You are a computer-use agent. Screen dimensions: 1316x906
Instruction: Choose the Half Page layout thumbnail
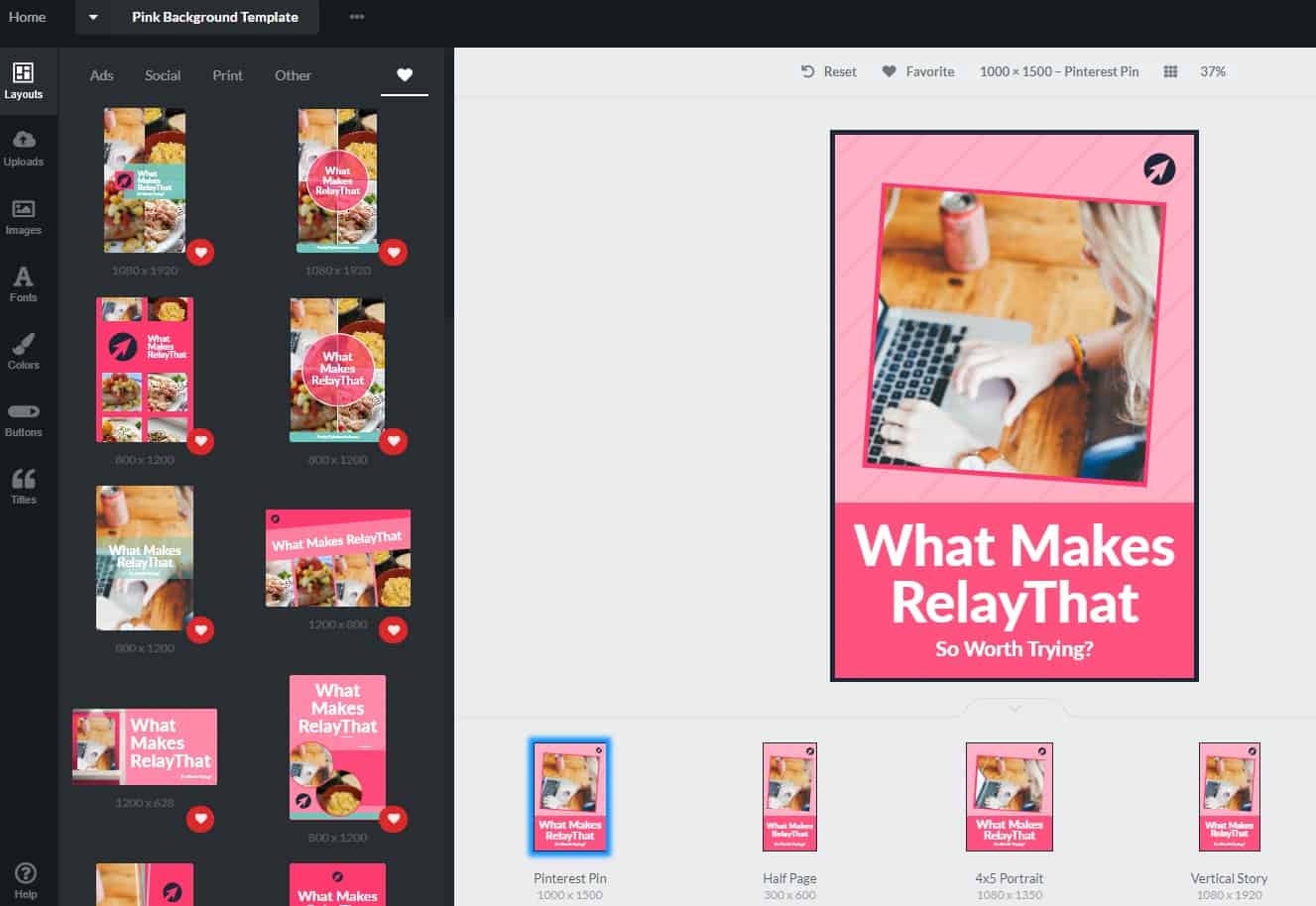tap(789, 797)
